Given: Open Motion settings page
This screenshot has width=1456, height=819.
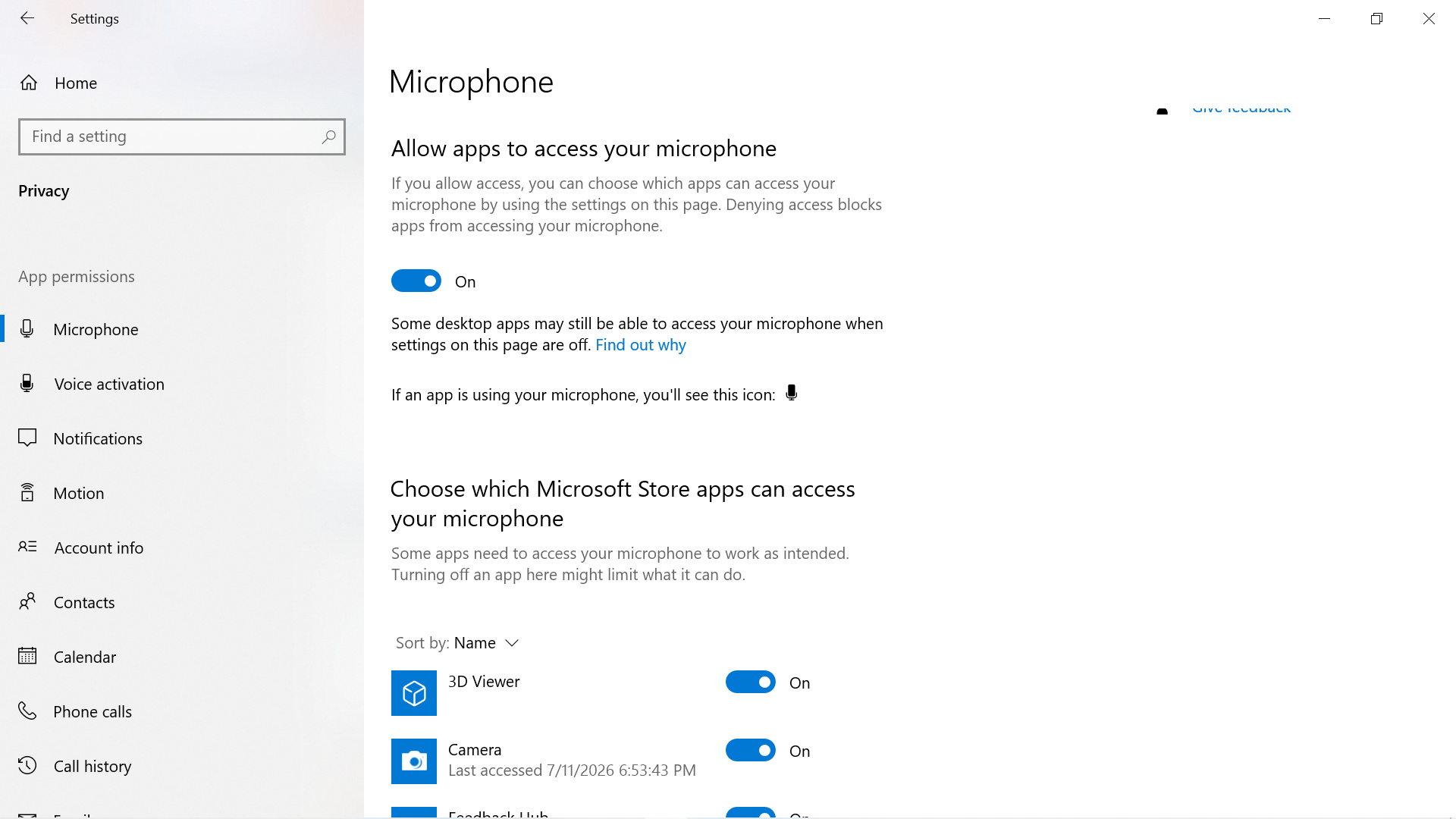Looking at the screenshot, I should point(182,493).
